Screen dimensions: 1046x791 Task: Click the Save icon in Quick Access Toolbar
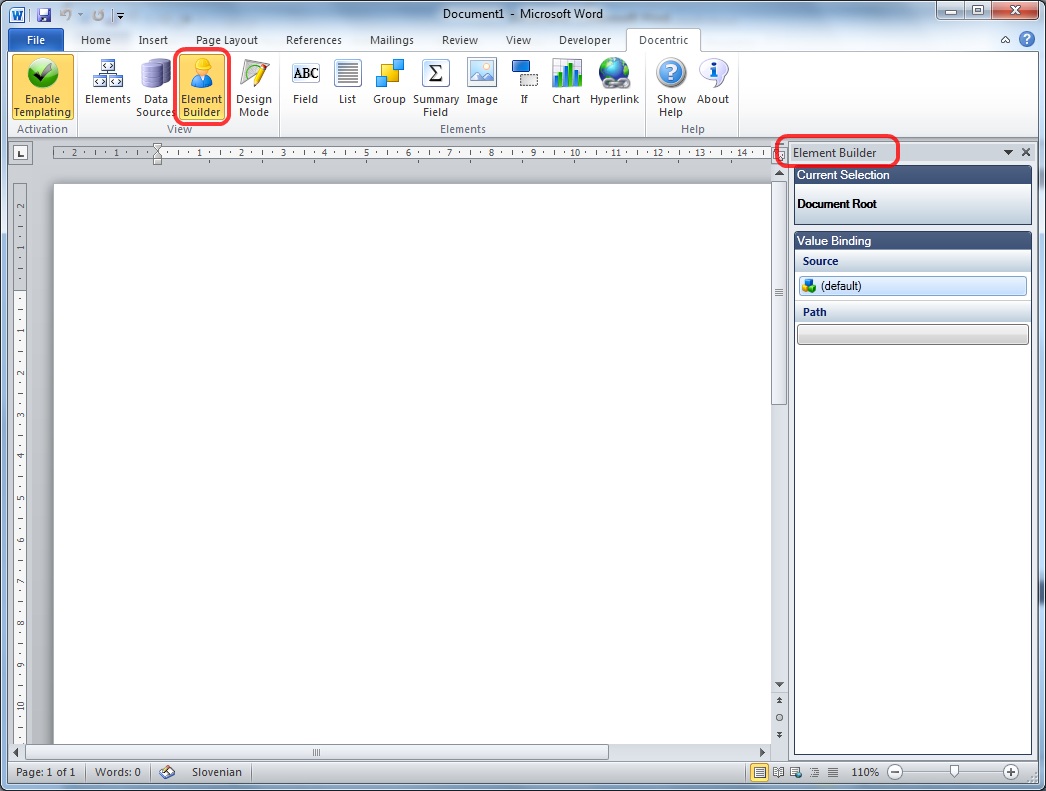coord(44,15)
